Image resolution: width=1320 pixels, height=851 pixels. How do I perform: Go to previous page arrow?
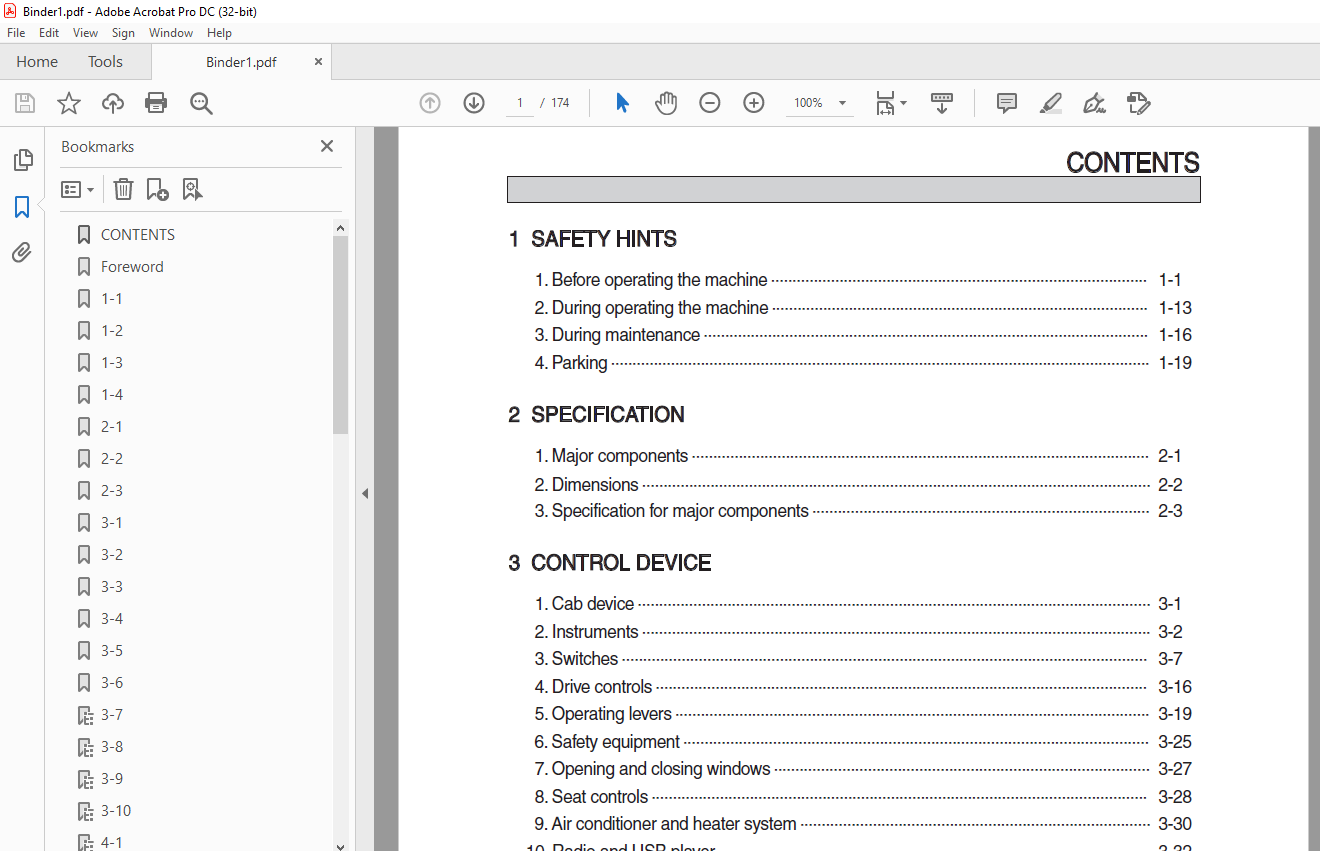pos(430,103)
